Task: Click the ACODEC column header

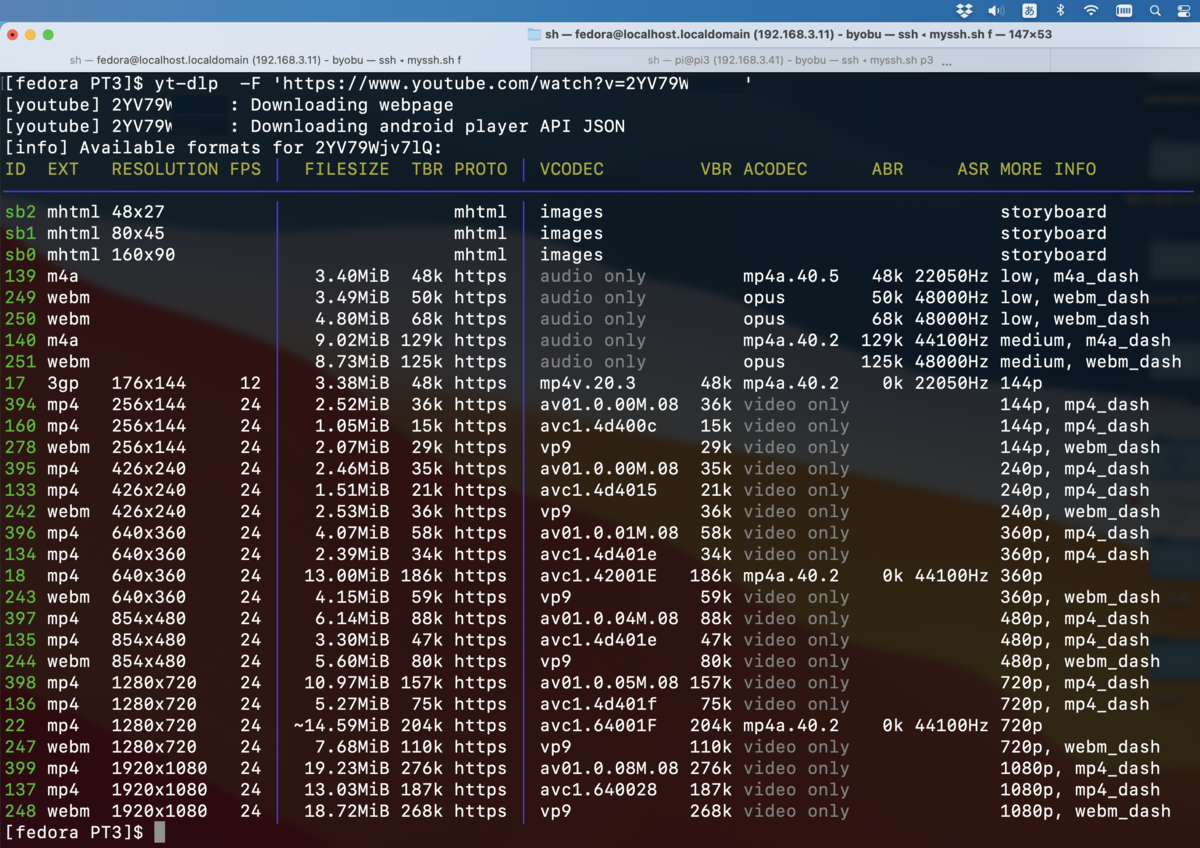Action: tap(775, 169)
